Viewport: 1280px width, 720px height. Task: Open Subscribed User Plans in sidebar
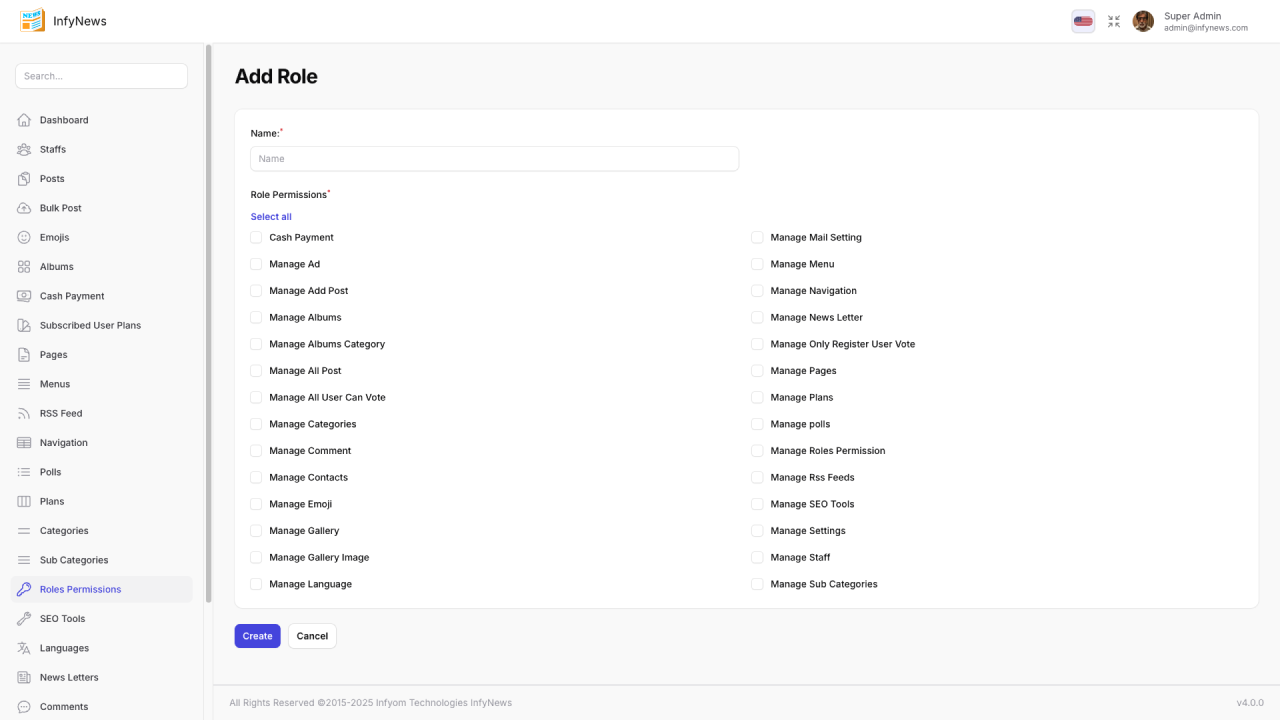click(x=90, y=325)
